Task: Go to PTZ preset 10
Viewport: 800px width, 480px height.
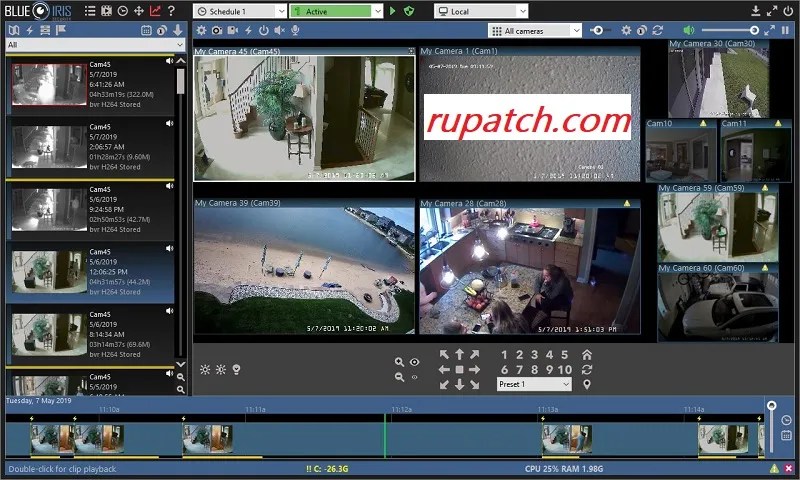Action: (x=564, y=369)
